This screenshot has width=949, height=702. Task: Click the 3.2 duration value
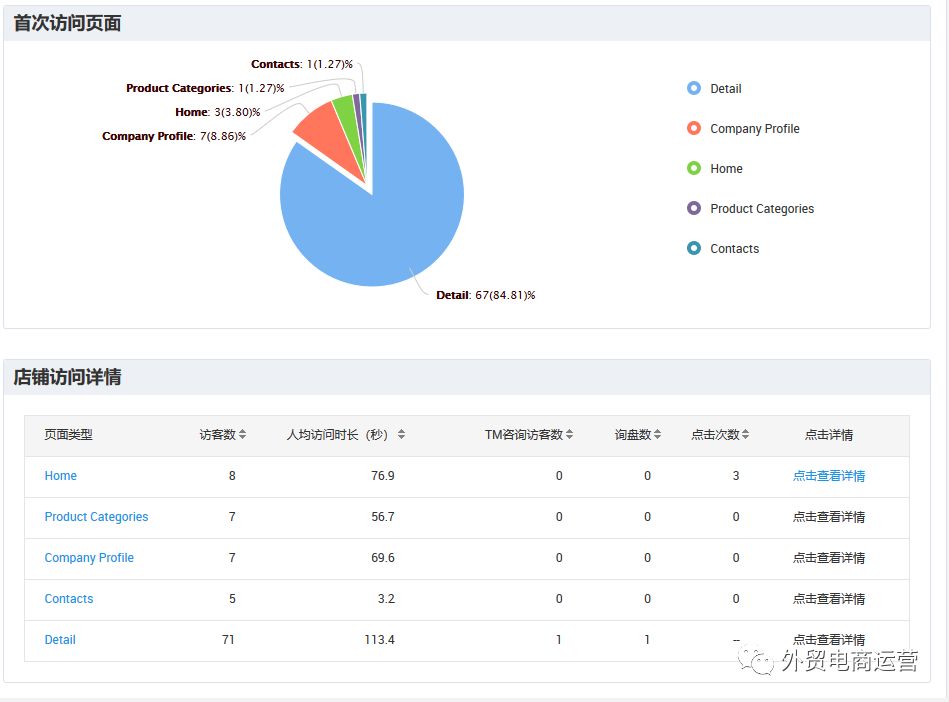click(x=386, y=599)
